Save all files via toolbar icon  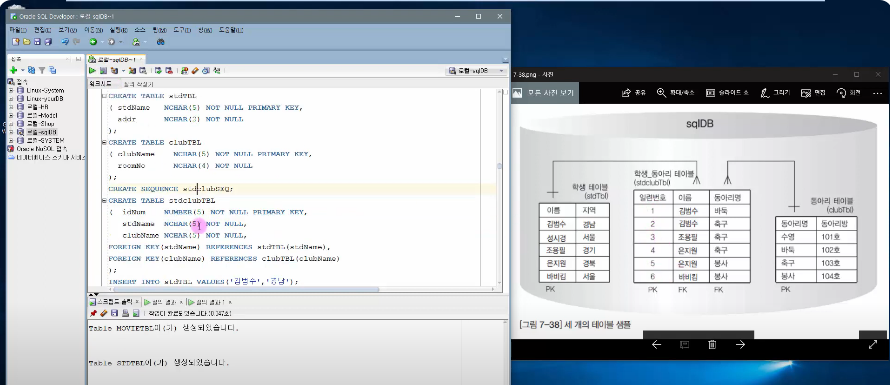(x=47, y=41)
